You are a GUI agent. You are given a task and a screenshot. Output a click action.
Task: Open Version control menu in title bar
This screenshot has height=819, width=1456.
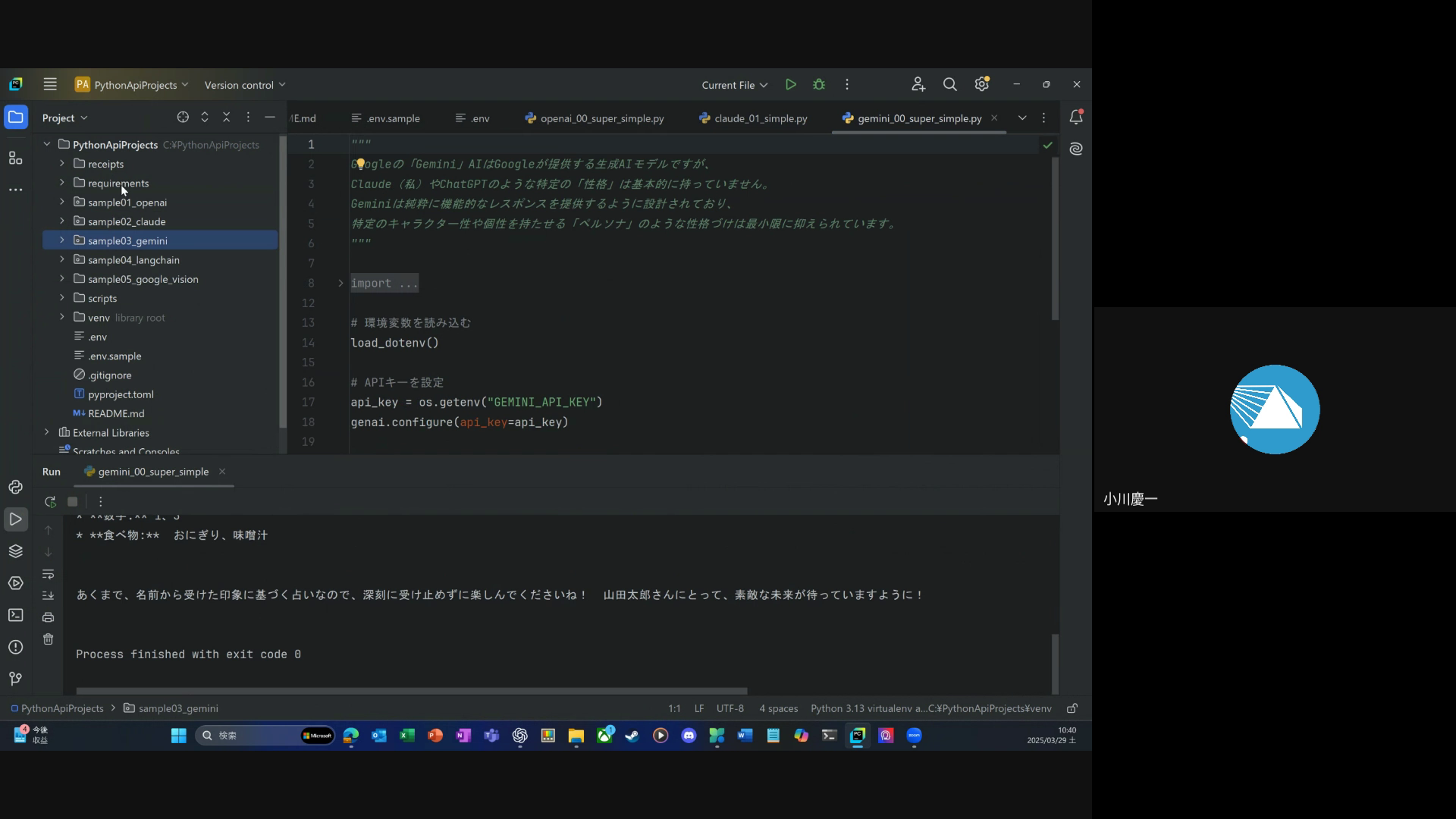coord(244,85)
